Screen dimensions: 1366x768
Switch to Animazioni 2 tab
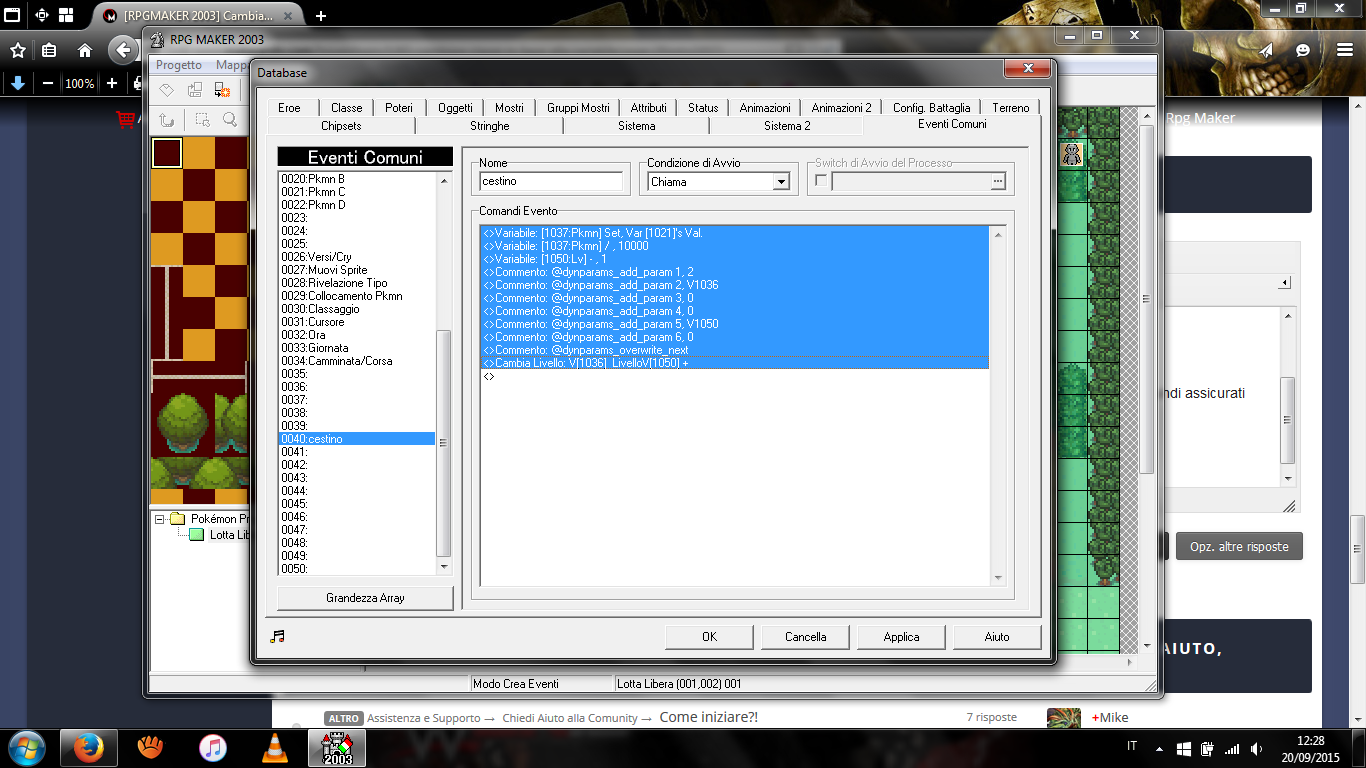(x=841, y=108)
